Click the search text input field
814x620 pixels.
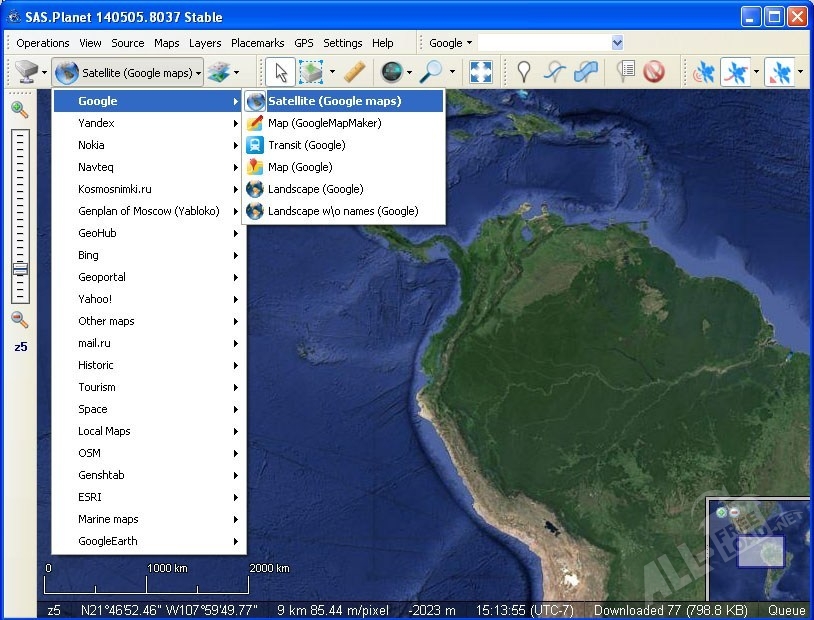(x=543, y=43)
